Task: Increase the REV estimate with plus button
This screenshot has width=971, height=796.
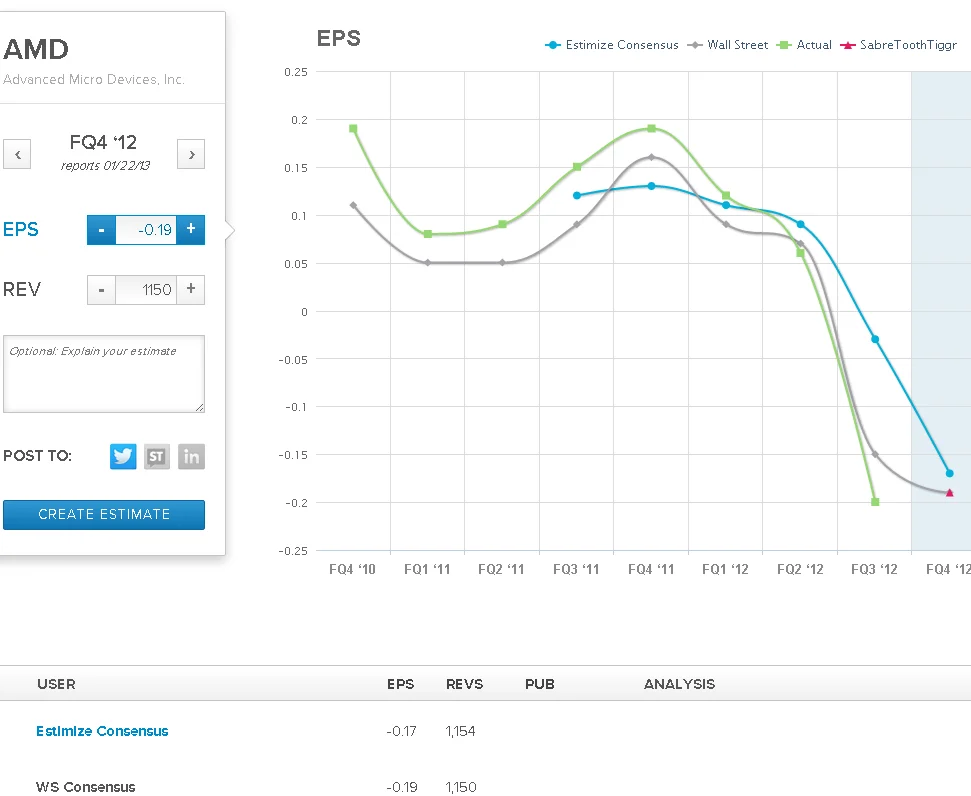Action: 191,290
